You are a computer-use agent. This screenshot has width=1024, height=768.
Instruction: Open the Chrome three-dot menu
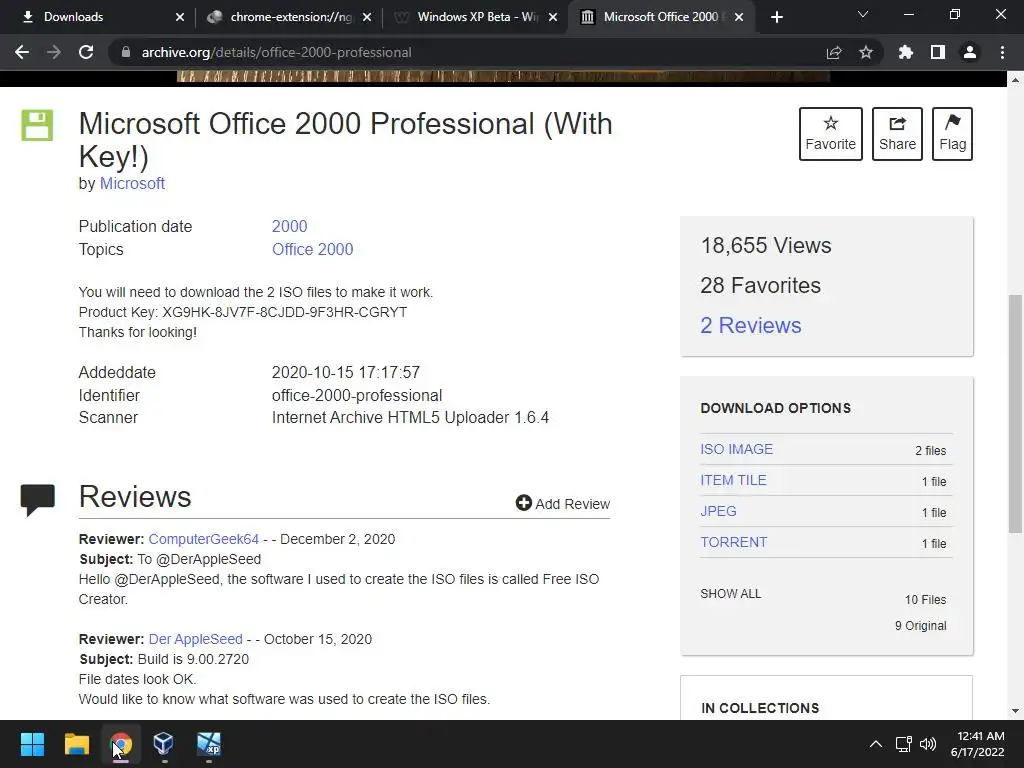[1002, 52]
